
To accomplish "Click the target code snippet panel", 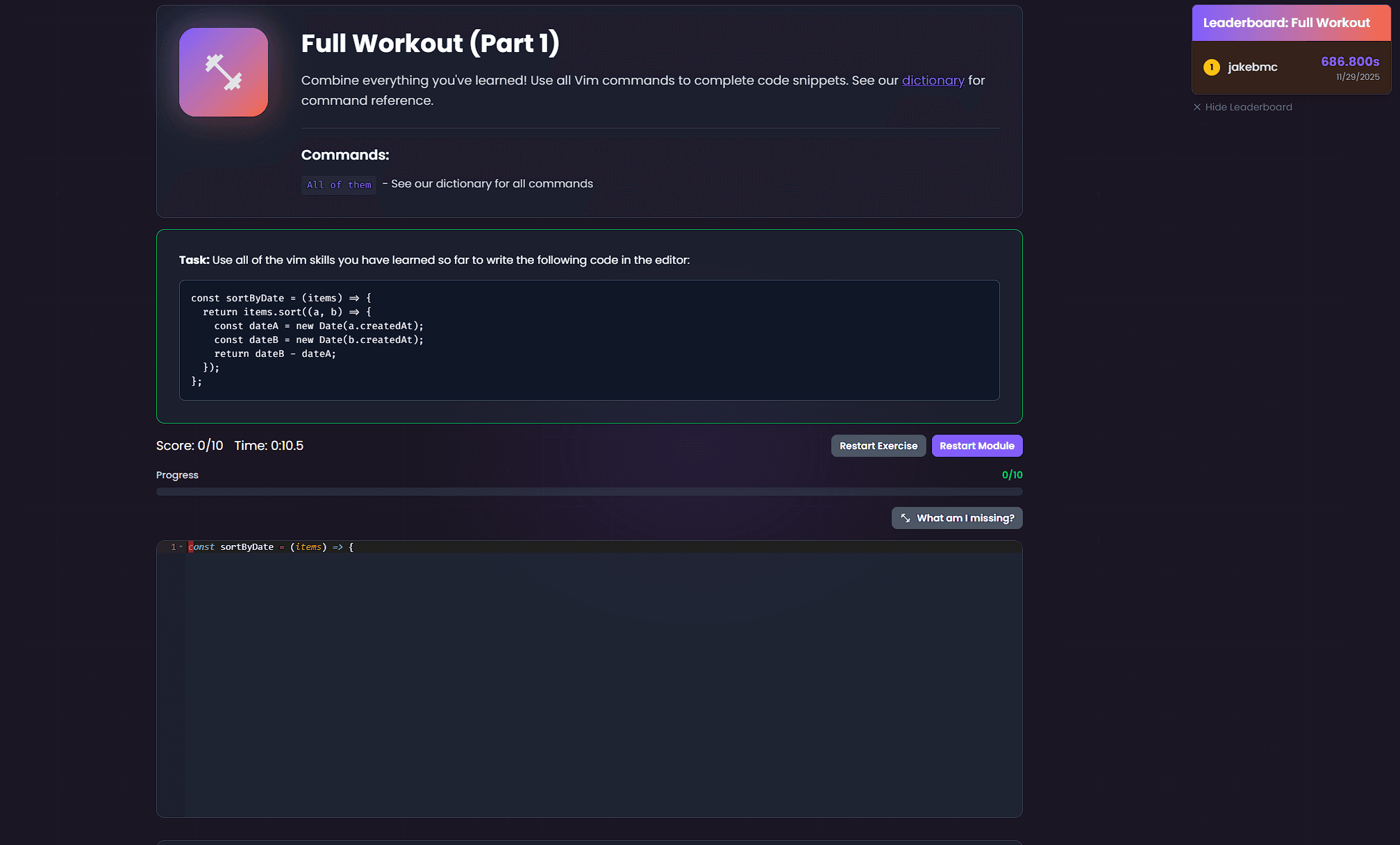I will pos(589,340).
